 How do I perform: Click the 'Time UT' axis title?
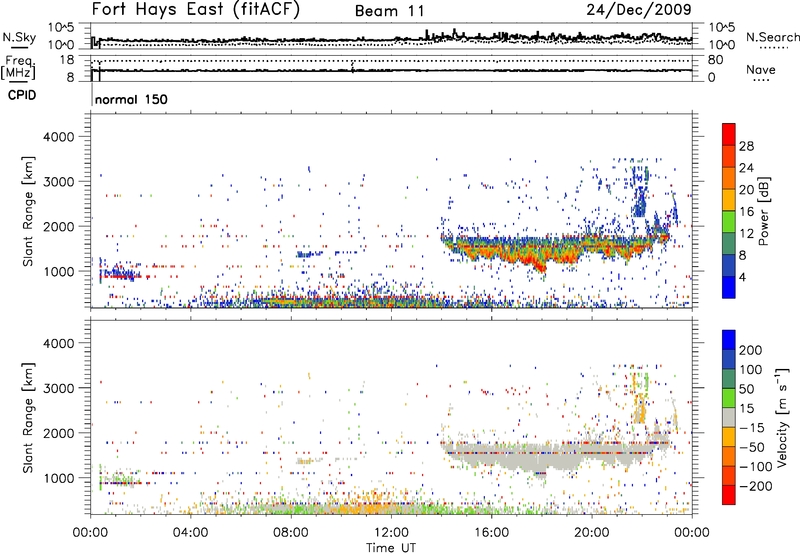point(391,547)
